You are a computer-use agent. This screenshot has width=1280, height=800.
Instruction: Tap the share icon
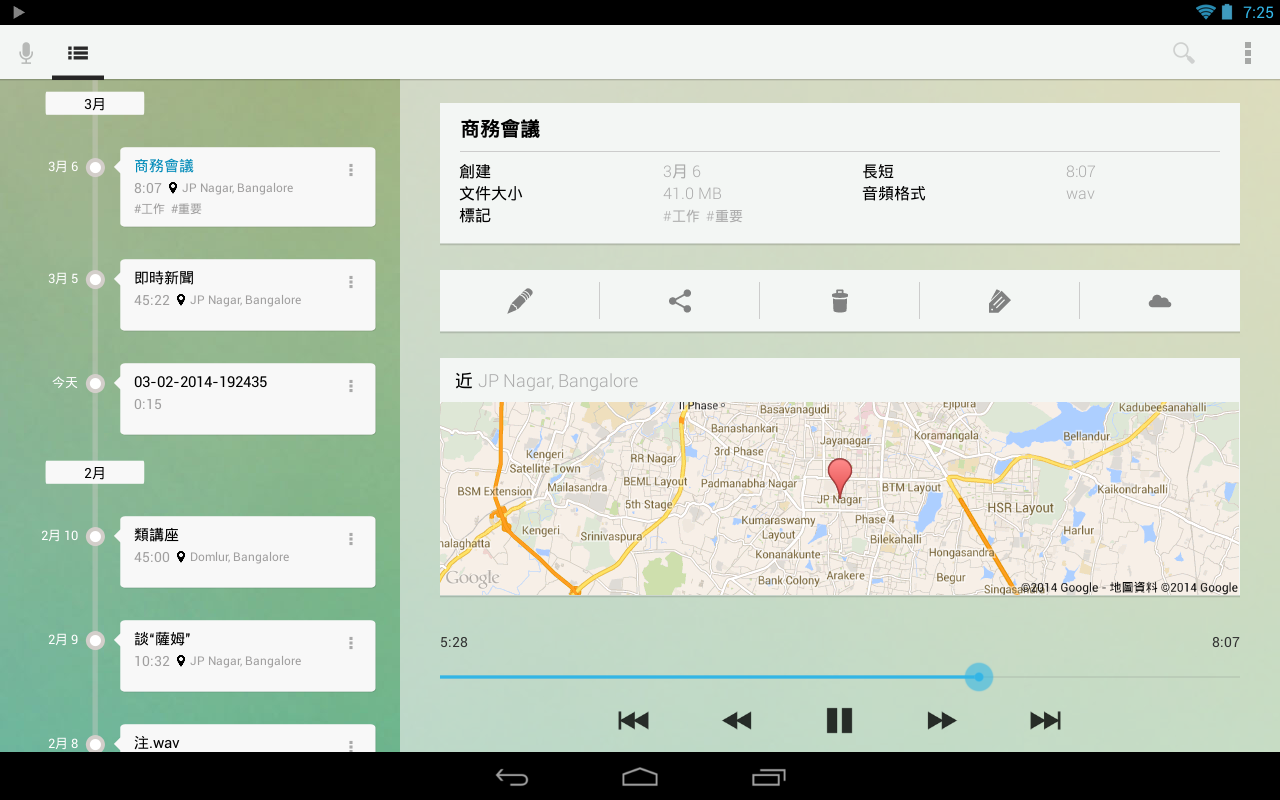click(680, 301)
